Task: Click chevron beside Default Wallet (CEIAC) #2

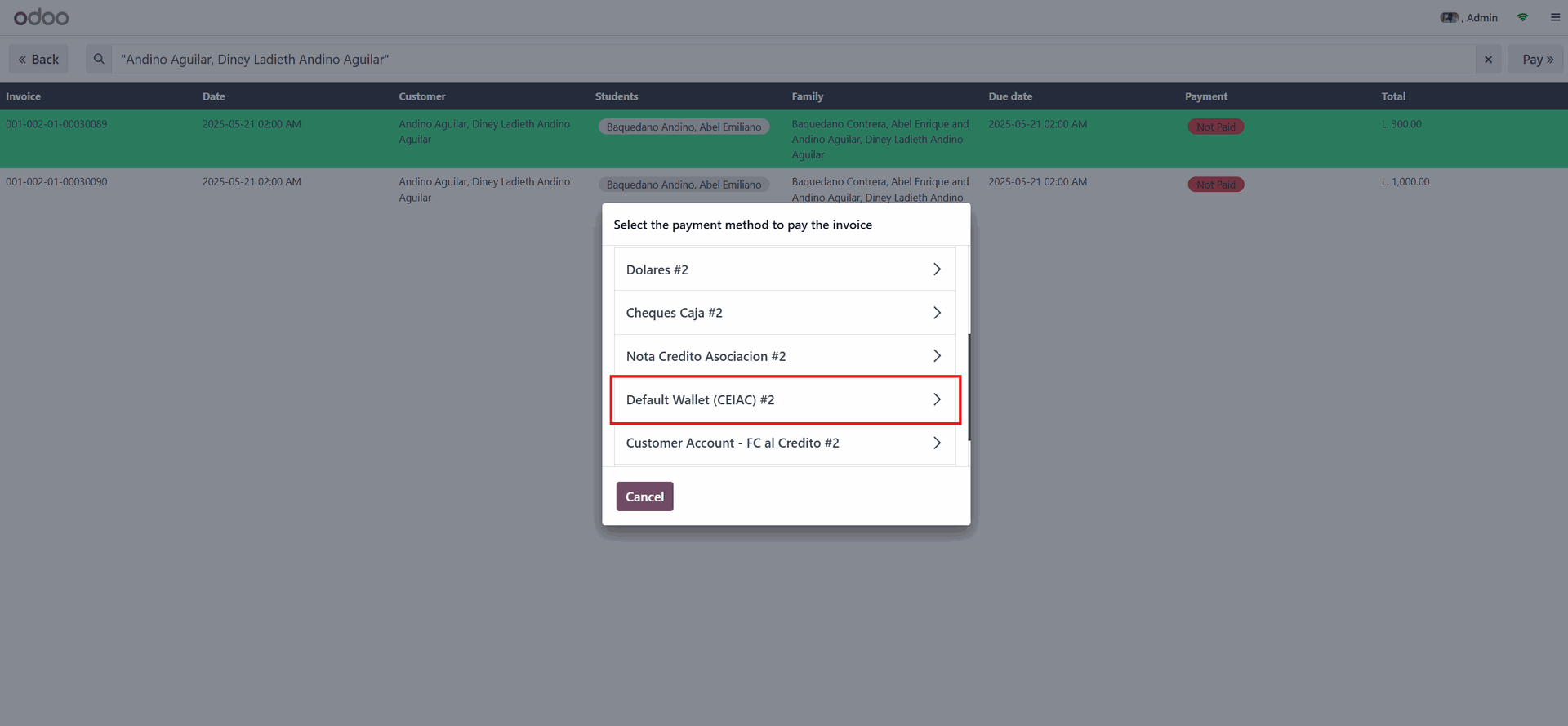Action: [937, 399]
